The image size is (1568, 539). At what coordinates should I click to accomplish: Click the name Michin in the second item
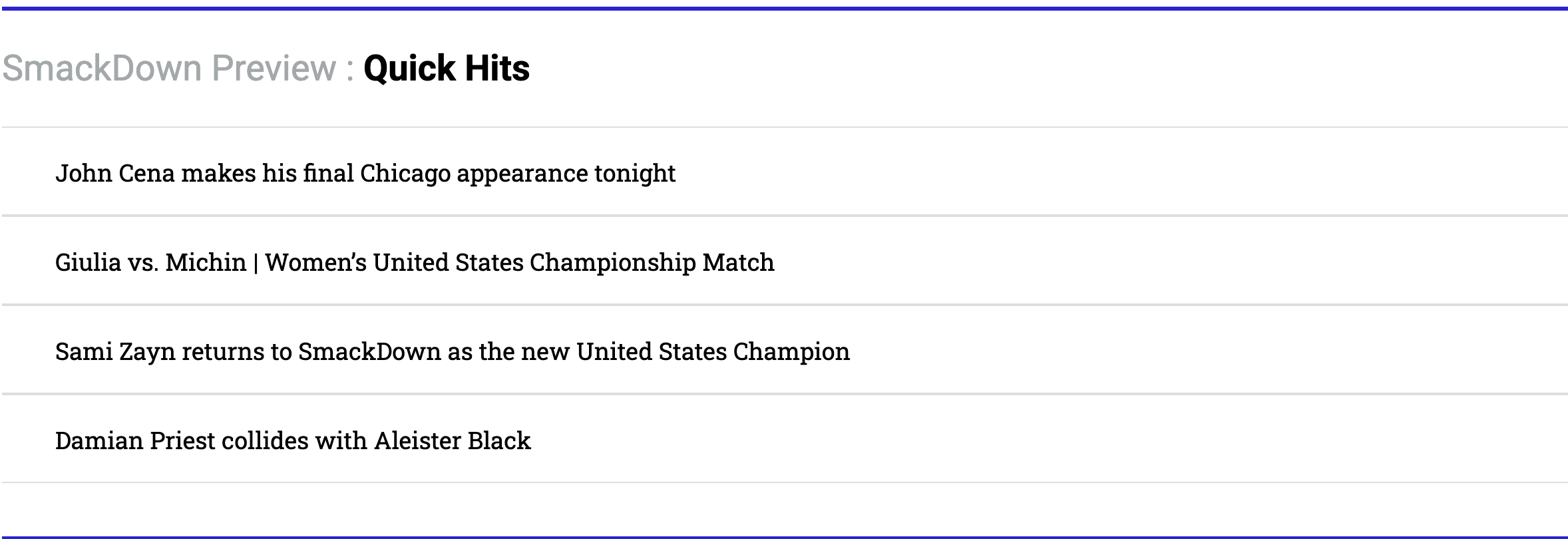tap(206, 262)
